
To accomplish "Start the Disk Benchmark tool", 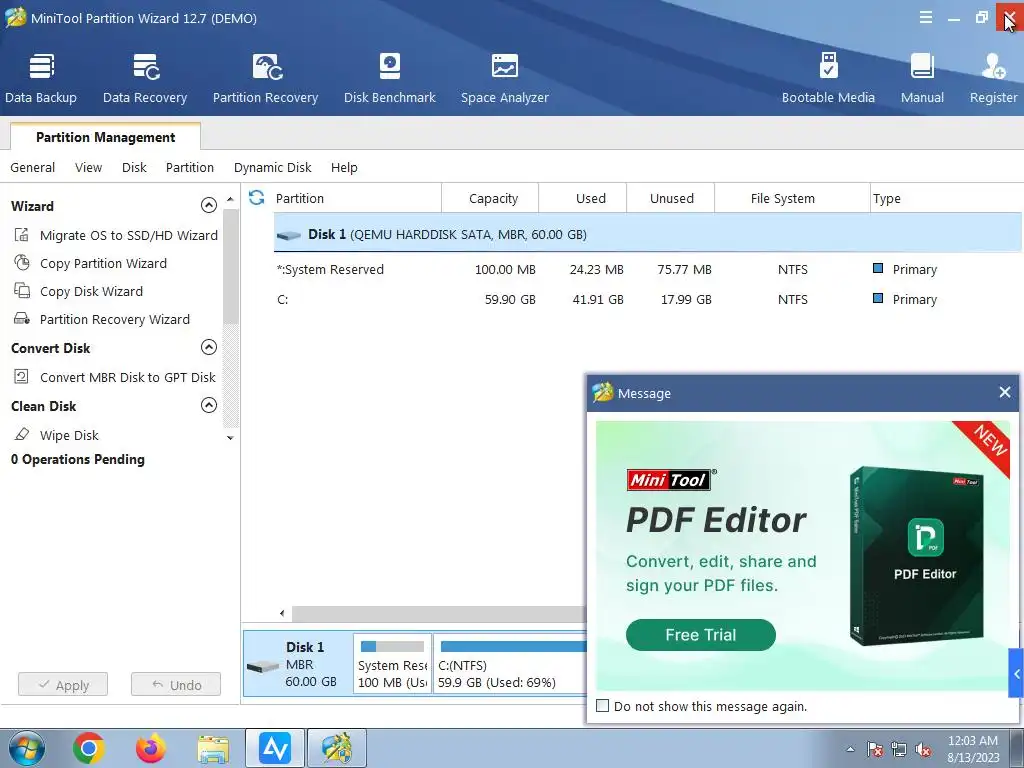I will (390, 78).
